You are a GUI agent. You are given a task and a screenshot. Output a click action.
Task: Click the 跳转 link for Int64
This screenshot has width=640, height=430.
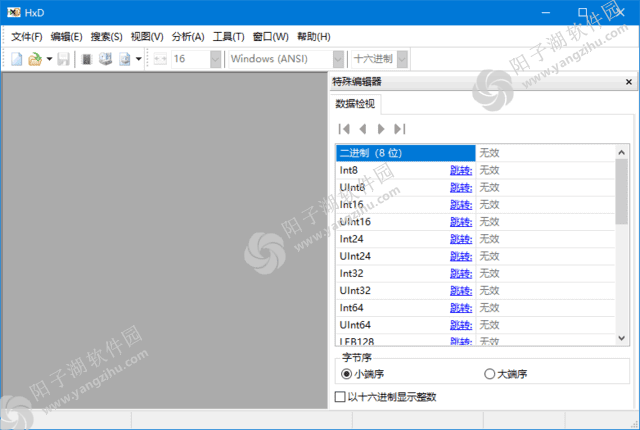tap(461, 308)
